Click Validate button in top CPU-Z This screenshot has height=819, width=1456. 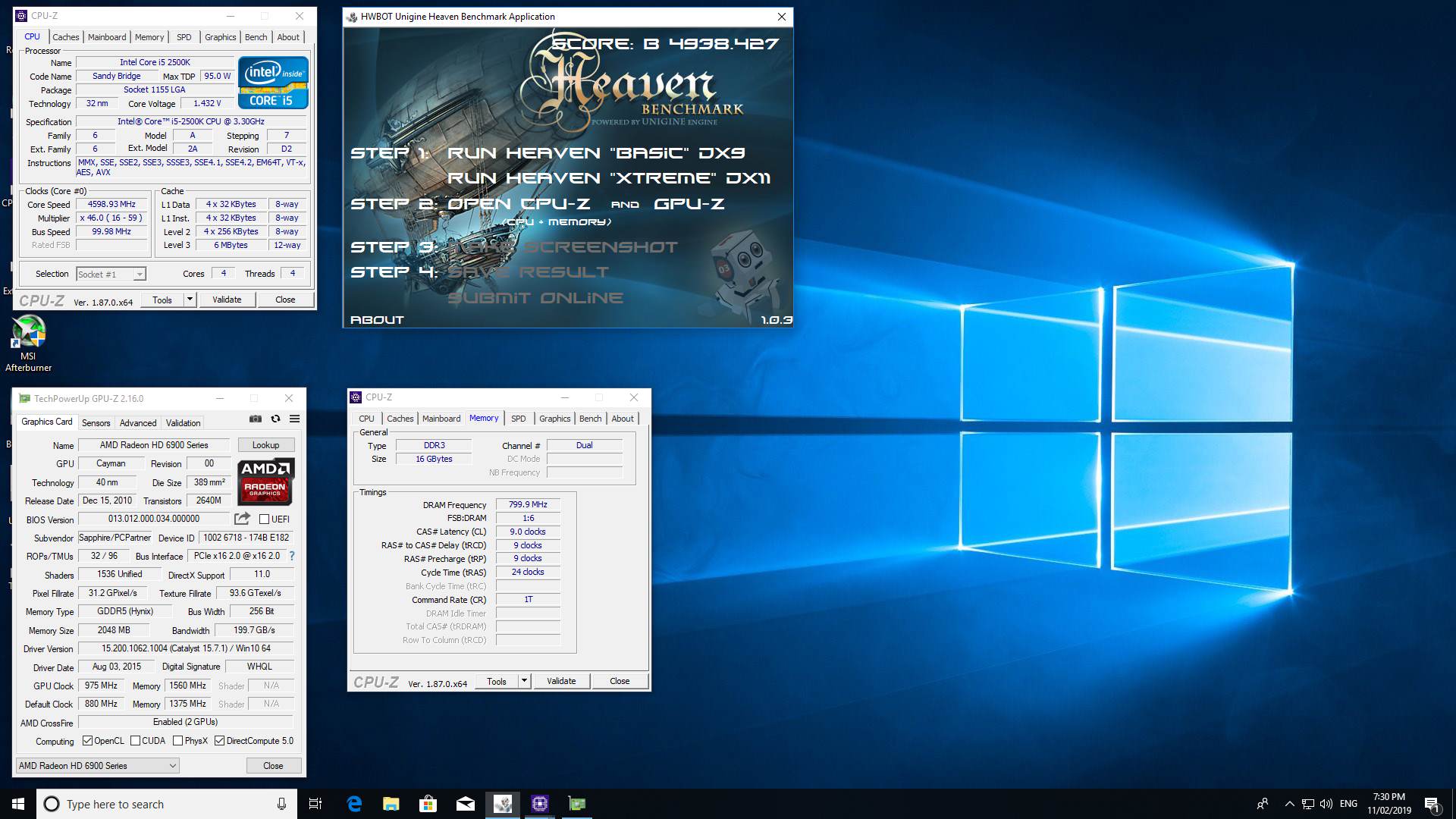227,300
